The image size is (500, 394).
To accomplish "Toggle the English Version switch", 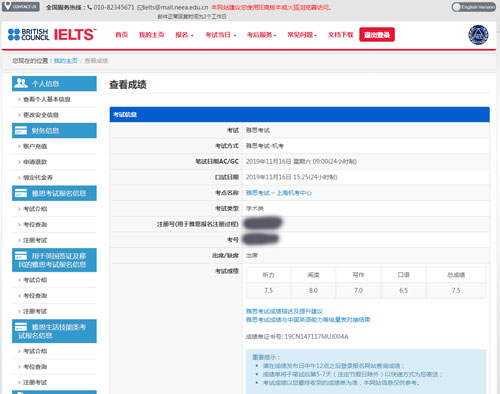I will click(x=473, y=7).
